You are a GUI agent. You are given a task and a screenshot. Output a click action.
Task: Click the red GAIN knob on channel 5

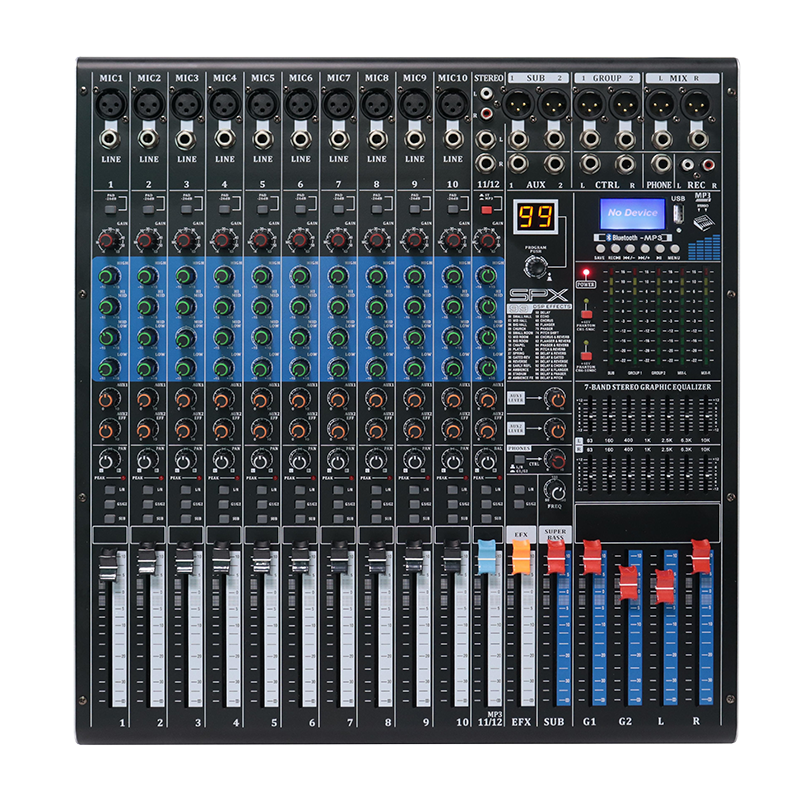pos(262,240)
